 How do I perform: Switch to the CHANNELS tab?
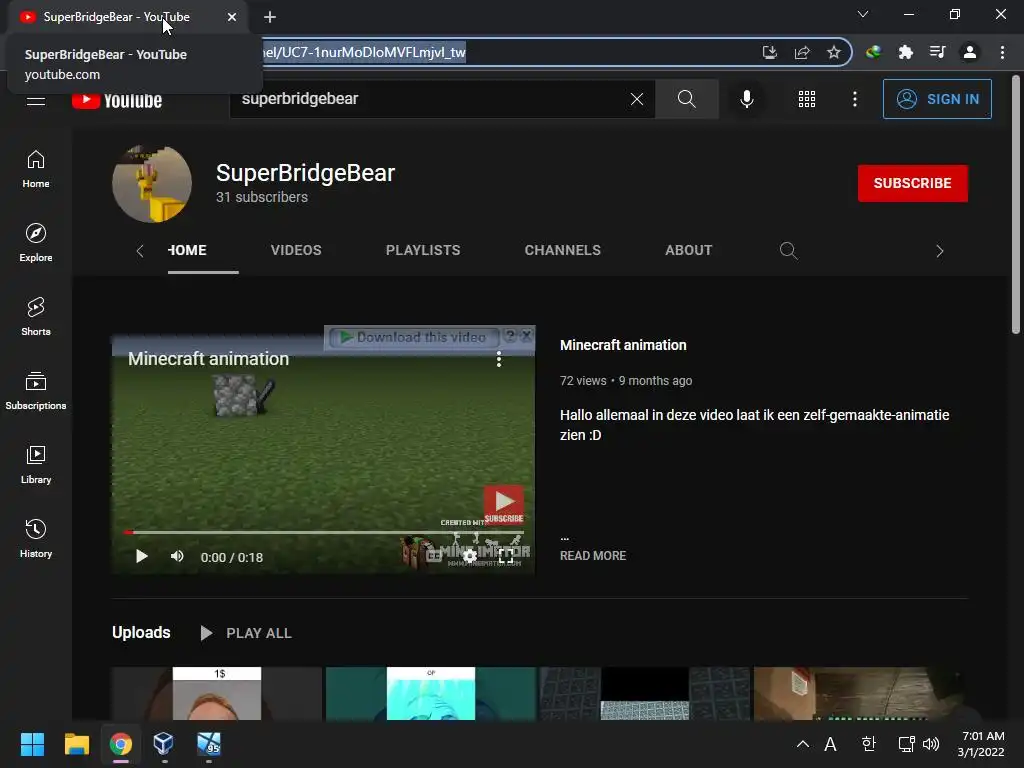coord(562,250)
